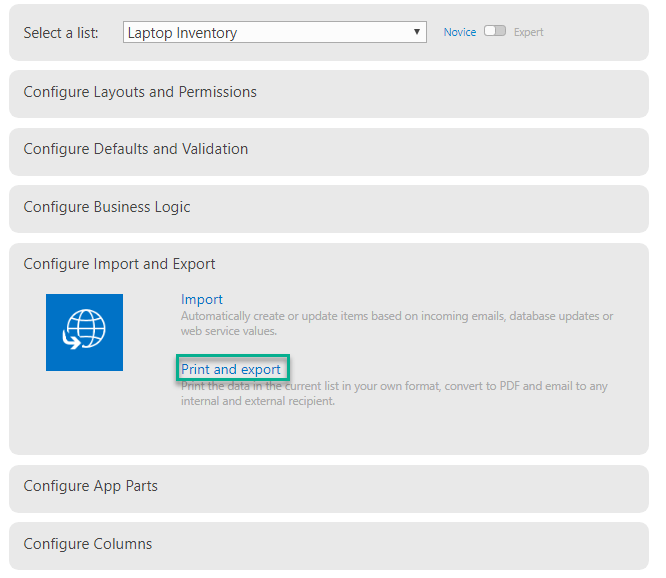
Task: Click the Print the data description text
Action: (x=394, y=393)
